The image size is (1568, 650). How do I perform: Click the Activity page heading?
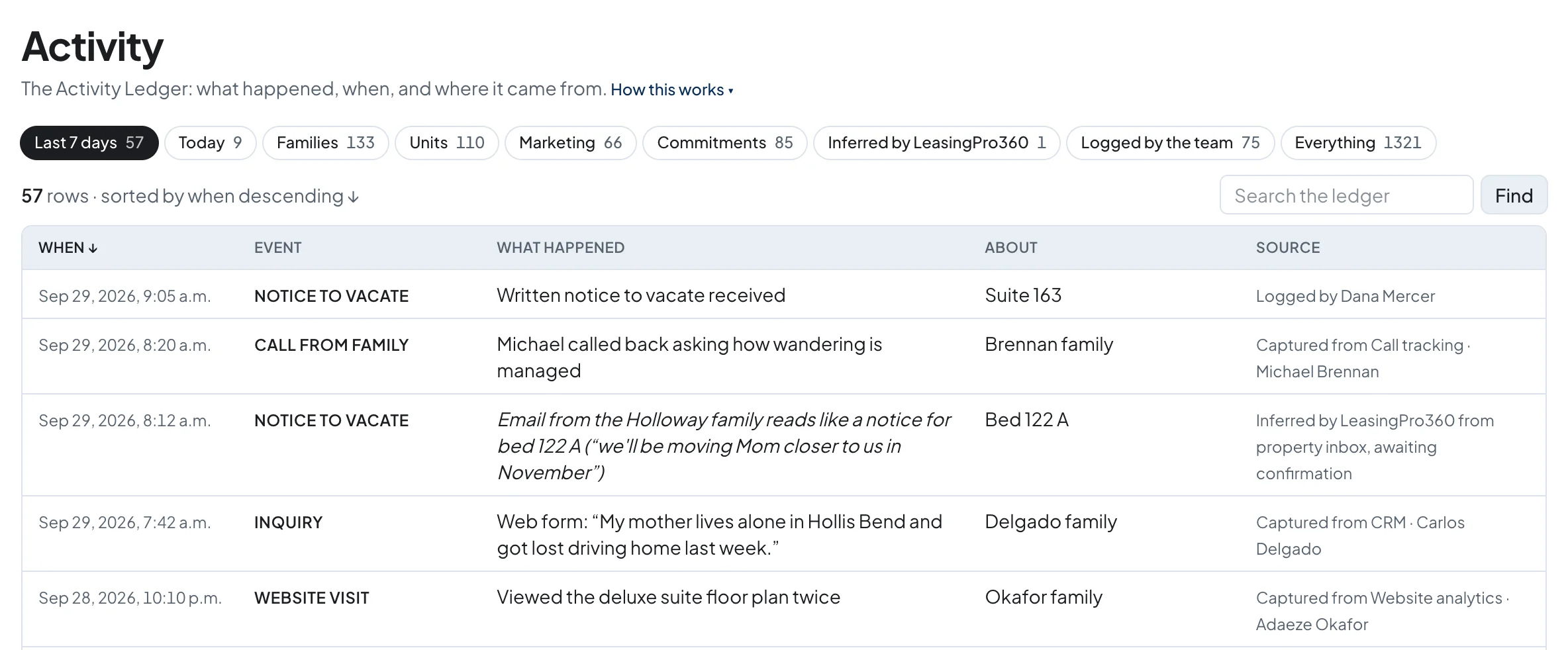tap(92, 47)
